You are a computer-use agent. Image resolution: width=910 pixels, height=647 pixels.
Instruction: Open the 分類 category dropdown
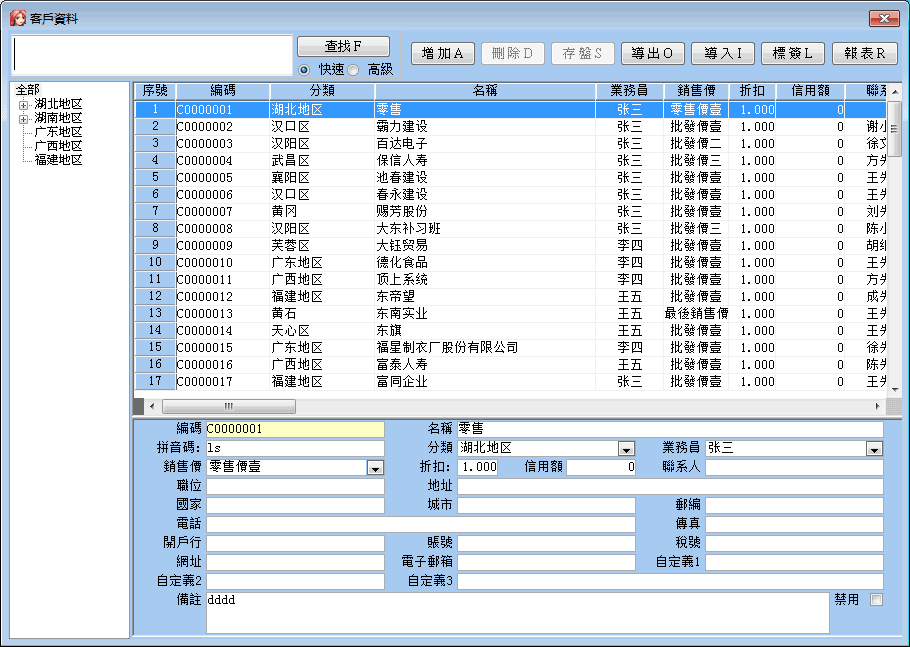(626, 449)
